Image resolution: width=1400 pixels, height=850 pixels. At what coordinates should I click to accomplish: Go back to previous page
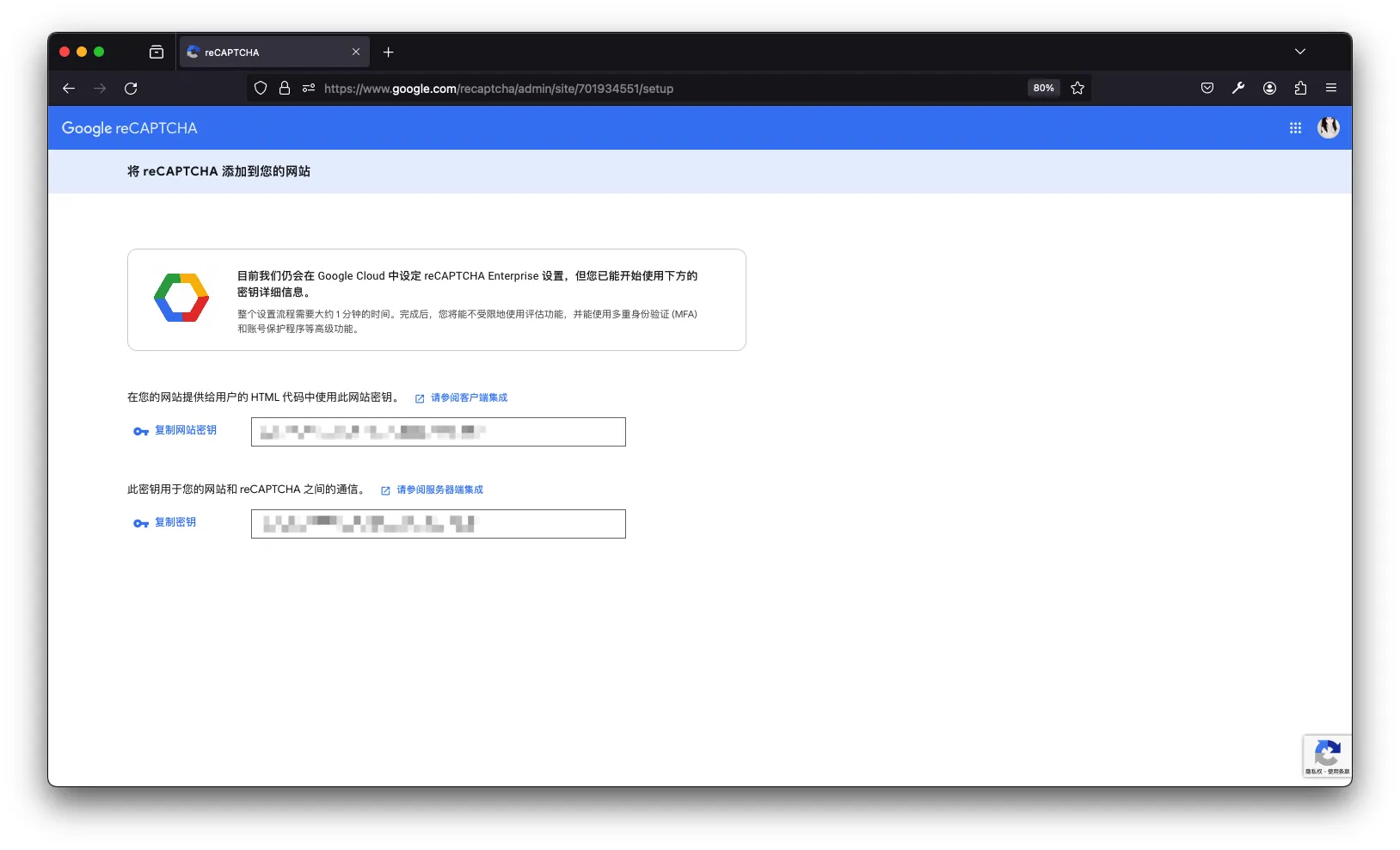tap(69, 89)
